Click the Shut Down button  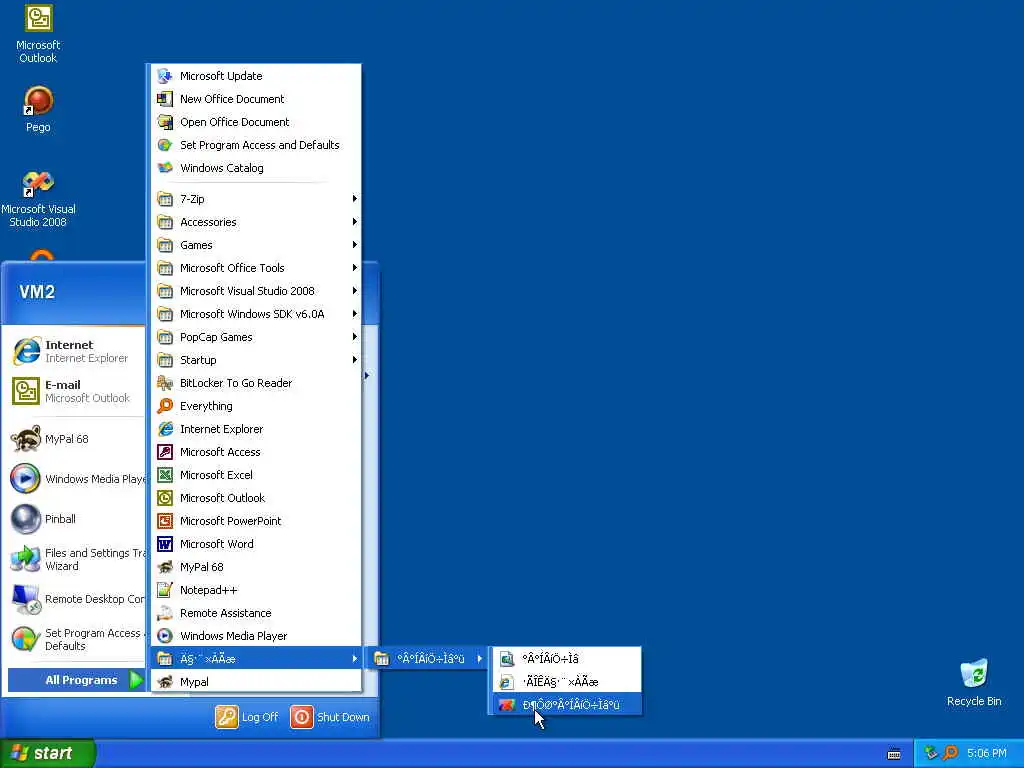(330, 717)
